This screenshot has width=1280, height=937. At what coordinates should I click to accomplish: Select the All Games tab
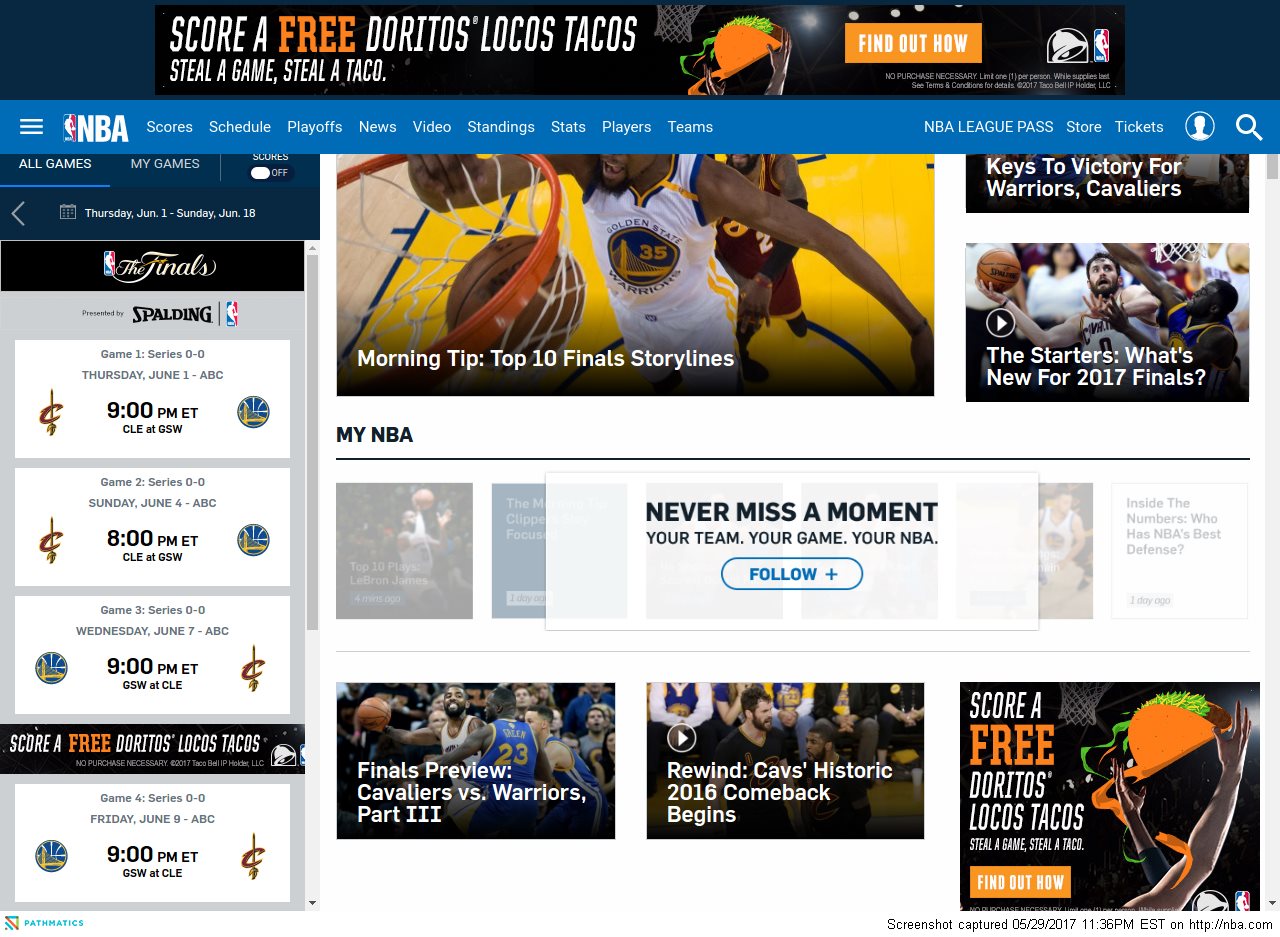click(55, 164)
